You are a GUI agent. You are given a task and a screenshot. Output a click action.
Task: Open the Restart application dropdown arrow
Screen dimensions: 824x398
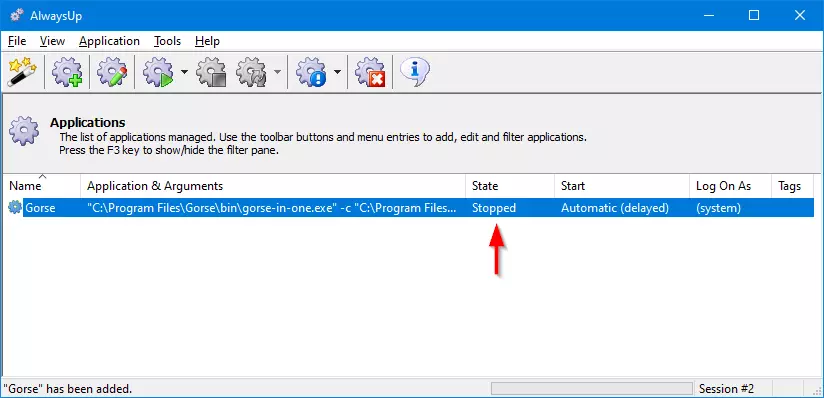pos(277,73)
